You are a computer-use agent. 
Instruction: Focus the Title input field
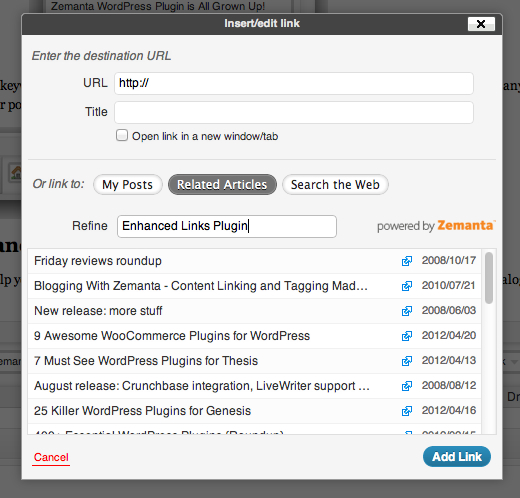[294, 112]
